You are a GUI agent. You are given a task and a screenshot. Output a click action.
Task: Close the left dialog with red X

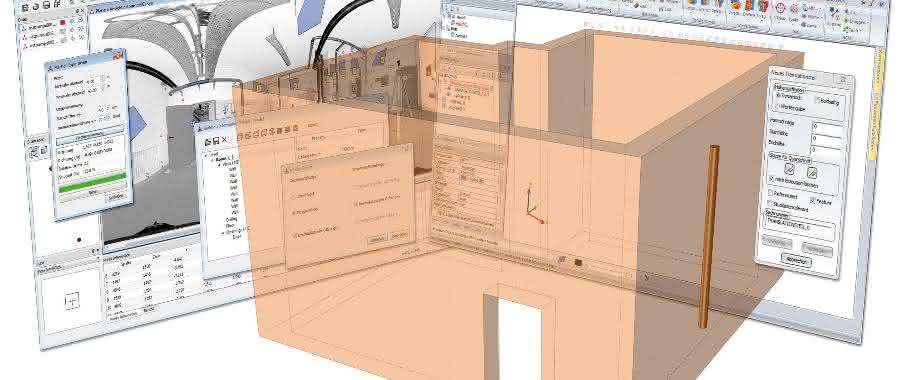tap(118, 56)
